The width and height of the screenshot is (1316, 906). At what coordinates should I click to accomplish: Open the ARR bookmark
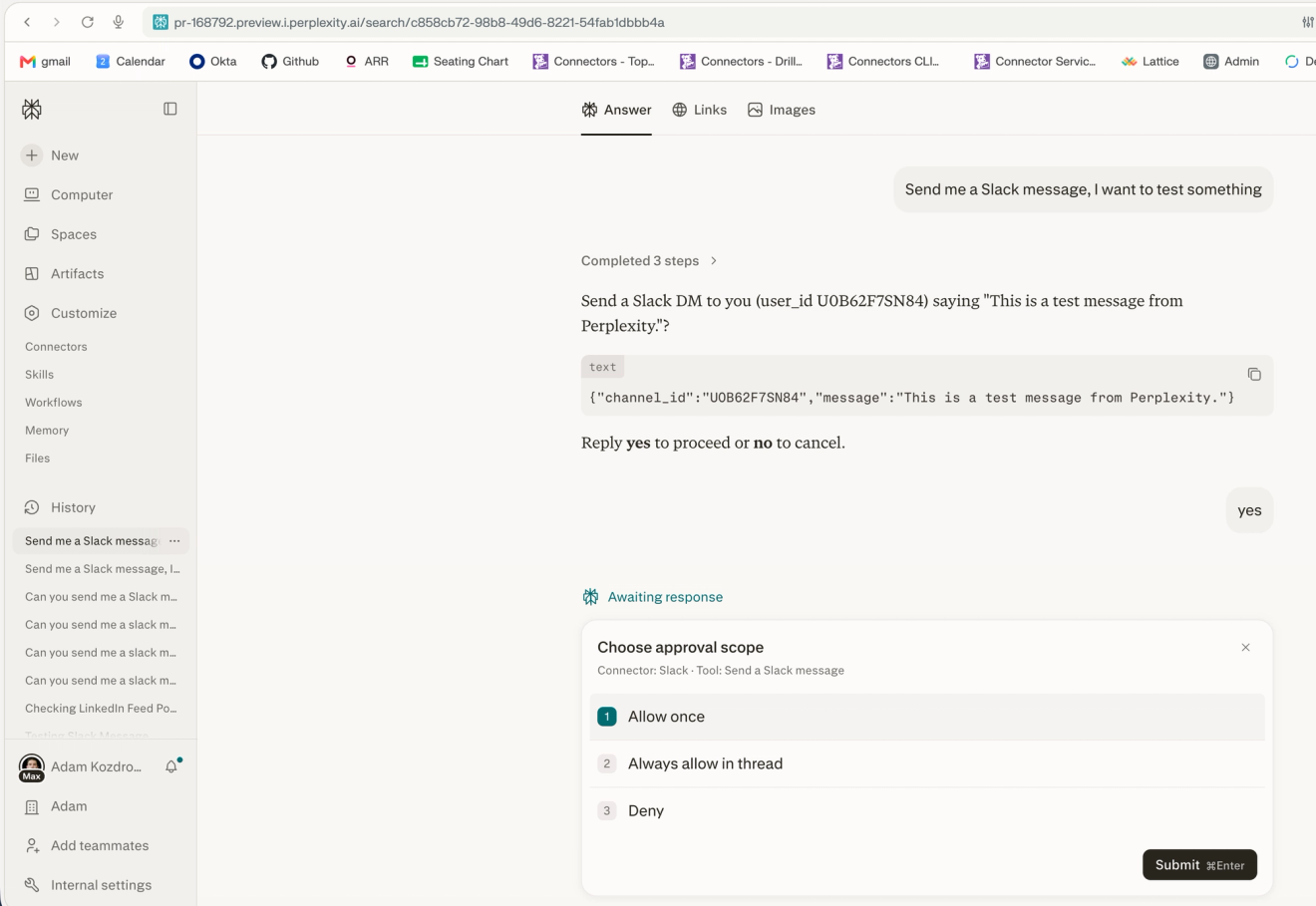tap(366, 61)
